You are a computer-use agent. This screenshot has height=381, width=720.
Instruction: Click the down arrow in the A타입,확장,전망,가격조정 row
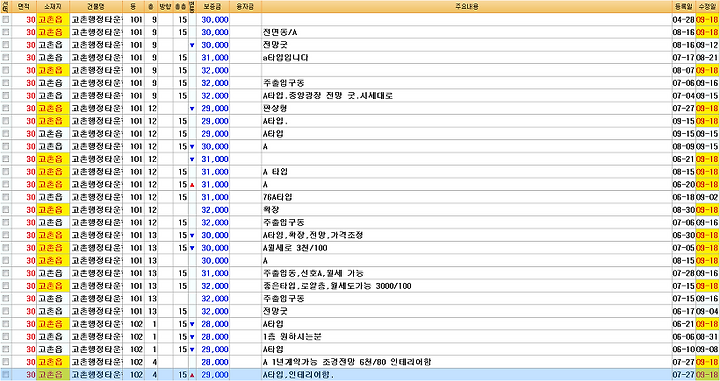click(192, 235)
